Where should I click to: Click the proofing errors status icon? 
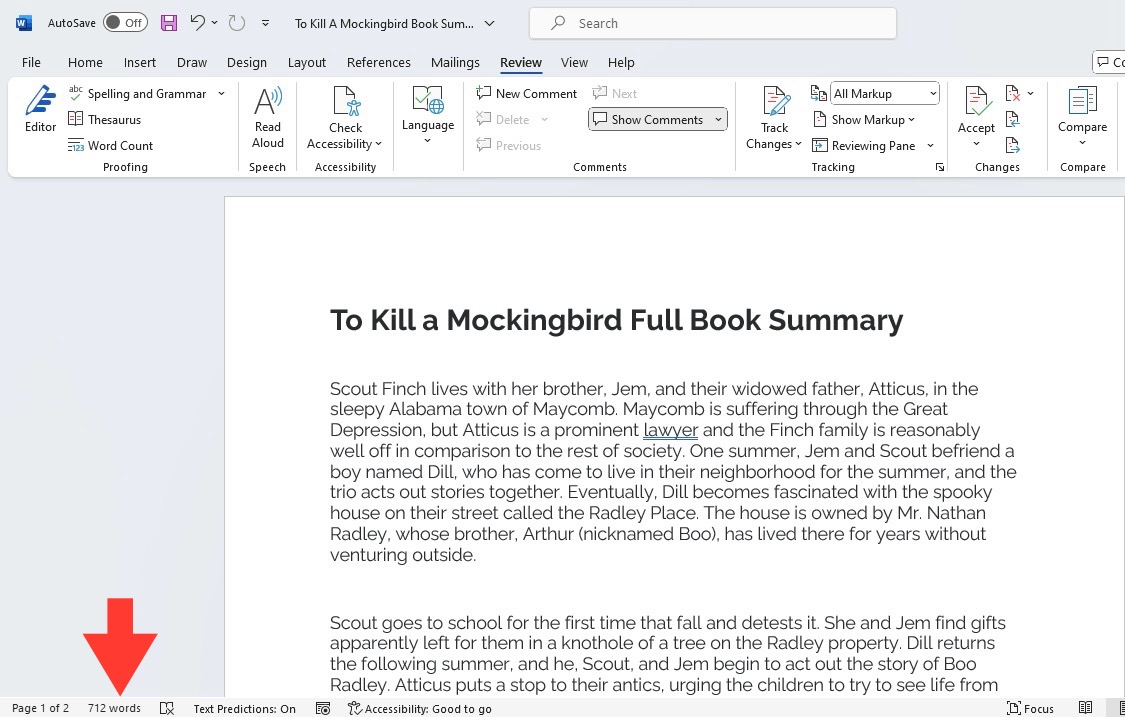pos(166,708)
